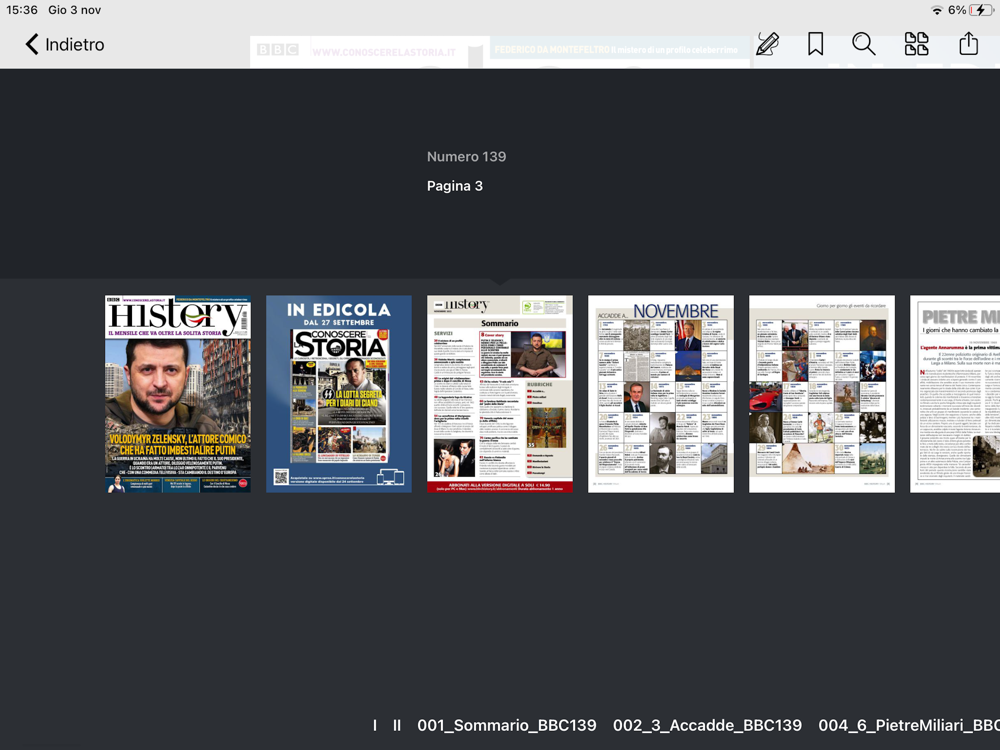Tap the battery indicator in status bar
The width and height of the screenshot is (1000, 750).
click(980, 10)
